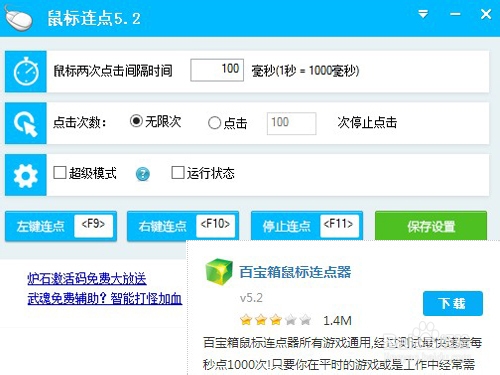Set the F10 right-click hotkey field
The height and width of the screenshot is (375, 500).
(x=216, y=226)
